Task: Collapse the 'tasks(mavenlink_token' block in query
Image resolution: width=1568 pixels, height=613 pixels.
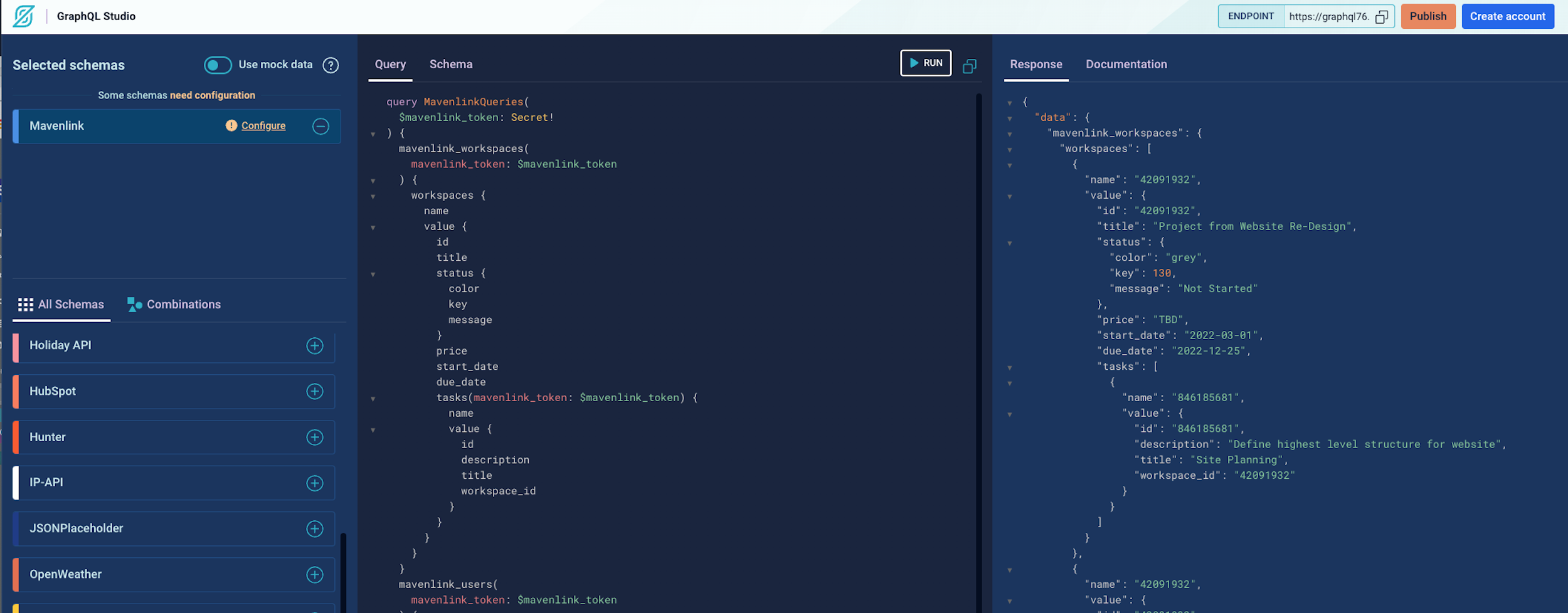Action: pyautogui.click(x=373, y=399)
